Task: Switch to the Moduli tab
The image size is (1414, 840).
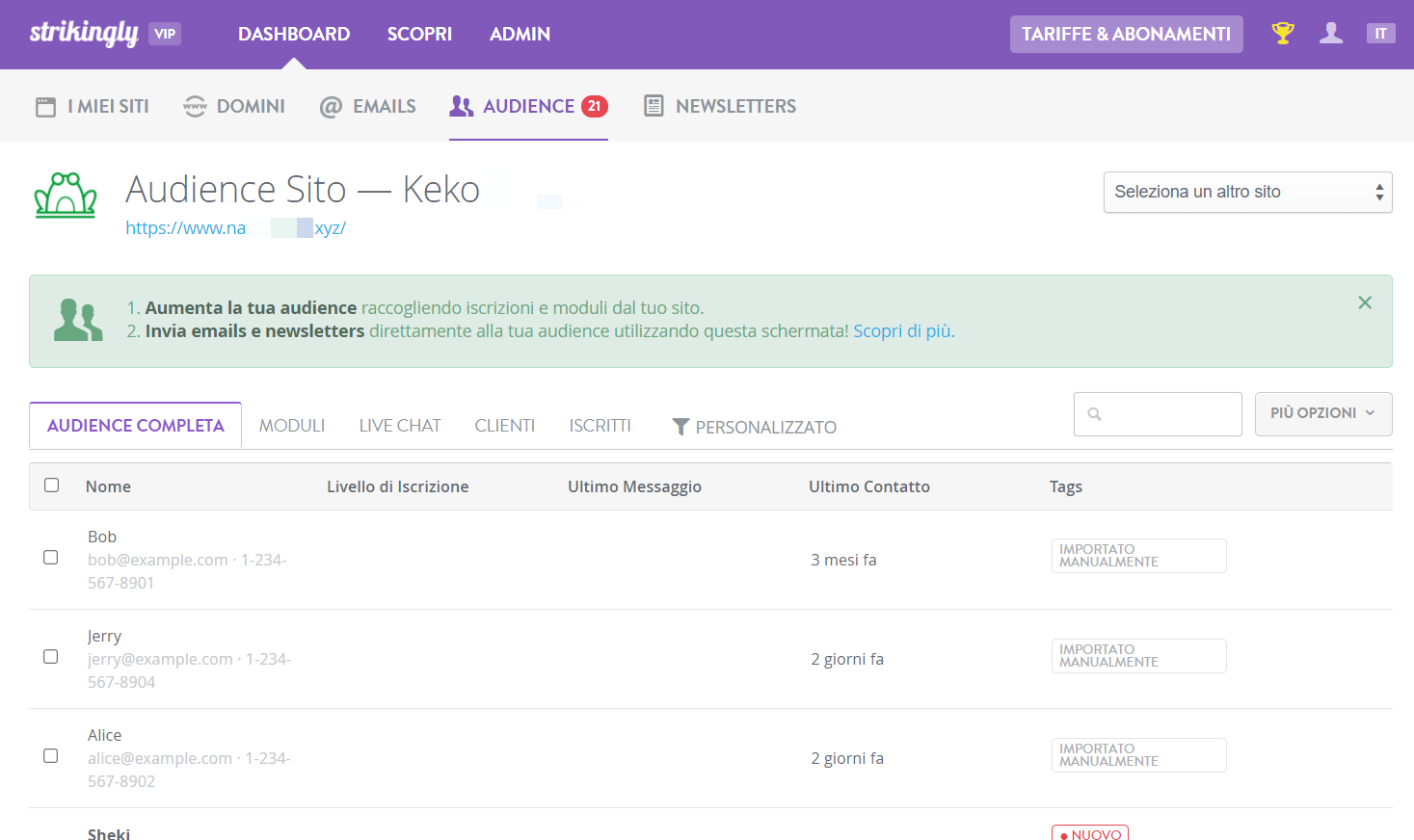Action: point(292,426)
